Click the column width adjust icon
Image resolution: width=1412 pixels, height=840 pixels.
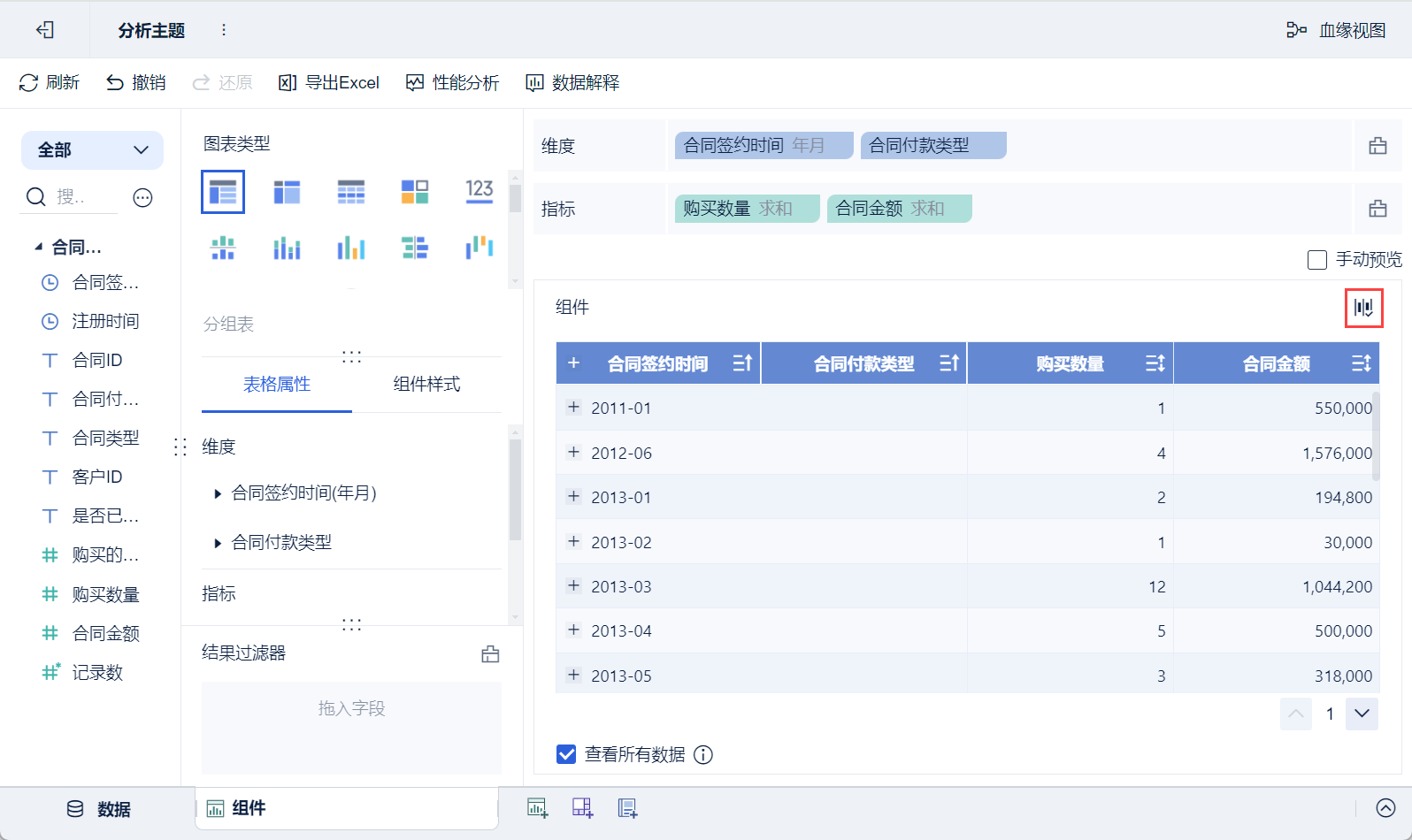coord(1363,308)
